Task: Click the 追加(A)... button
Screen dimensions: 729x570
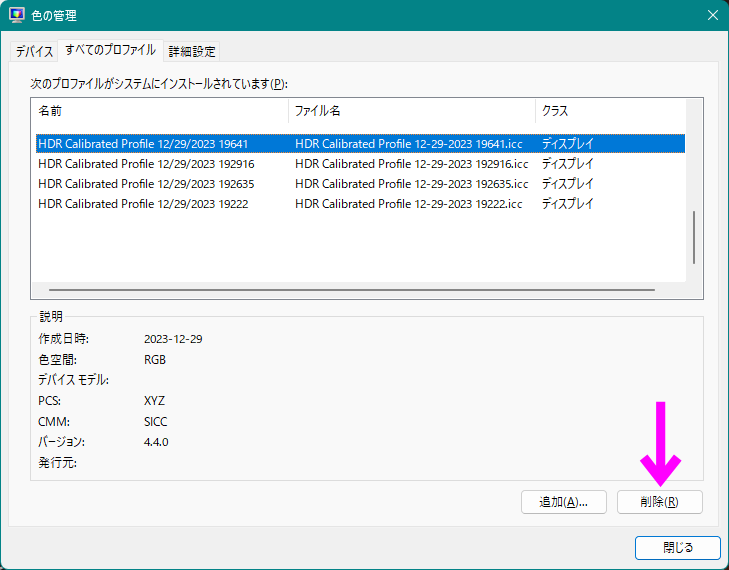Action: [563, 502]
